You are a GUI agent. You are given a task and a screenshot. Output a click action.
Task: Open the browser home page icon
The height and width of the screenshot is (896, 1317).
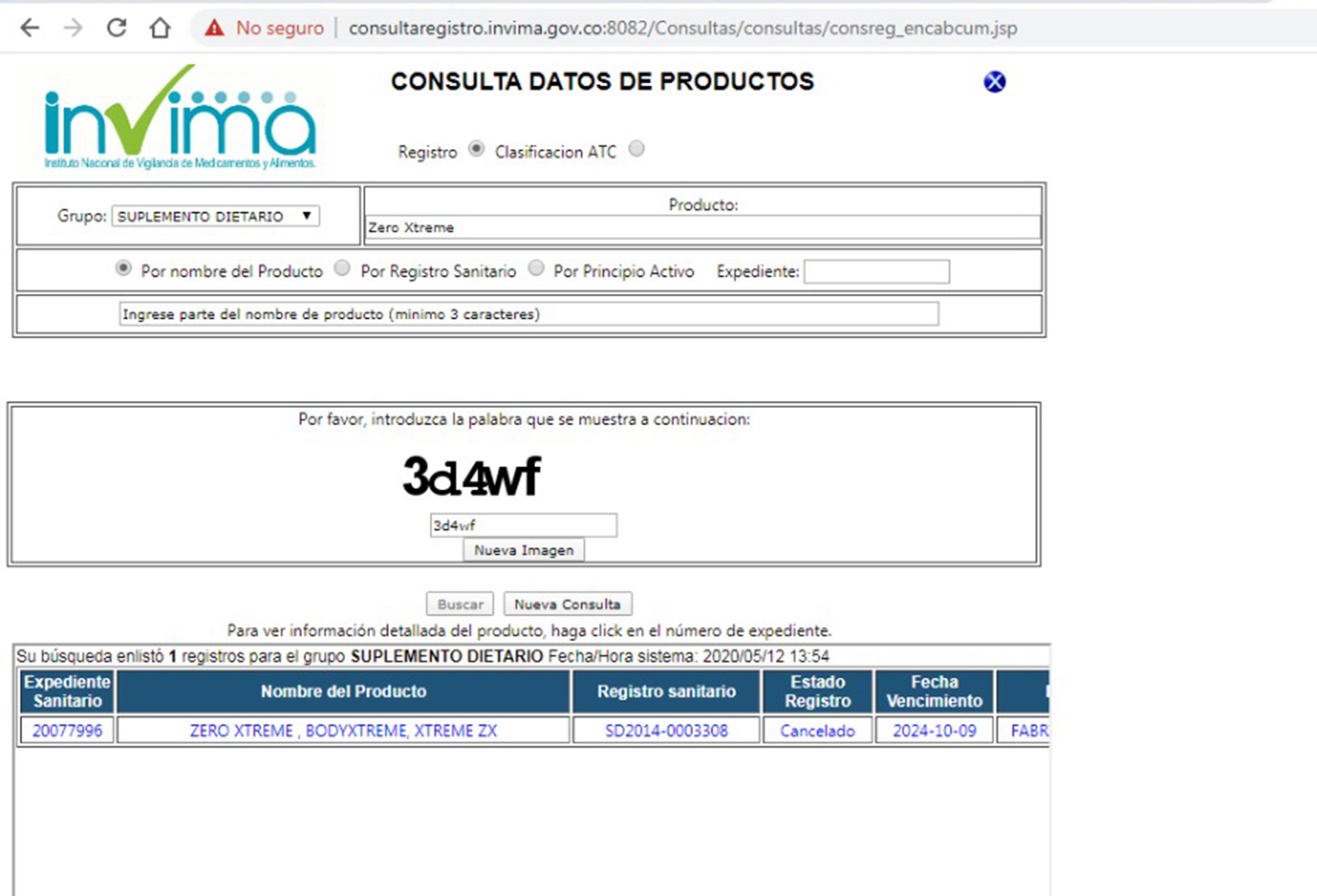point(160,28)
